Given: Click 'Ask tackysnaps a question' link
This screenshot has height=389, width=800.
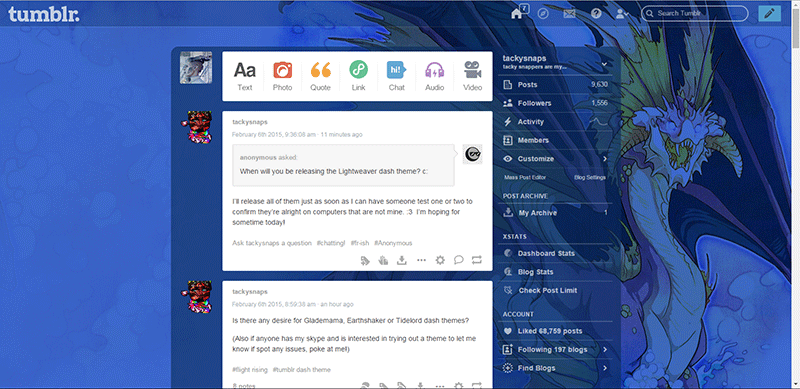Looking at the screenshot, I should pyautogui.click(x=271, y=243).
